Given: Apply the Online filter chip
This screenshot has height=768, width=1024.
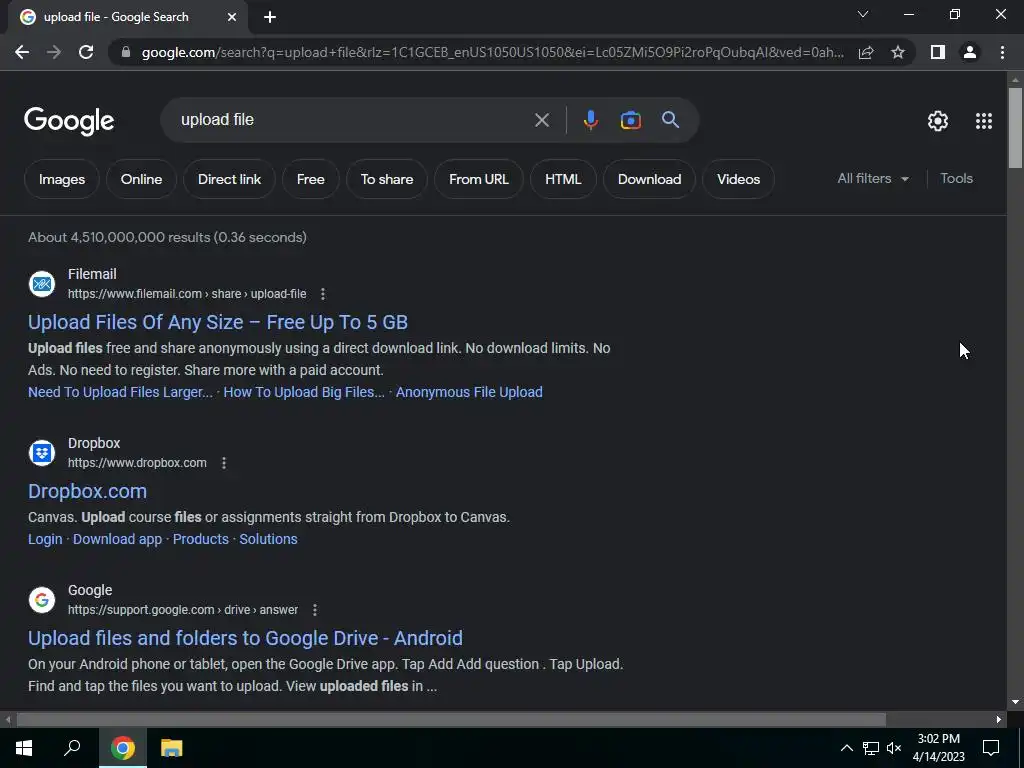Looking at the screenshot, I should coord(141,179).
